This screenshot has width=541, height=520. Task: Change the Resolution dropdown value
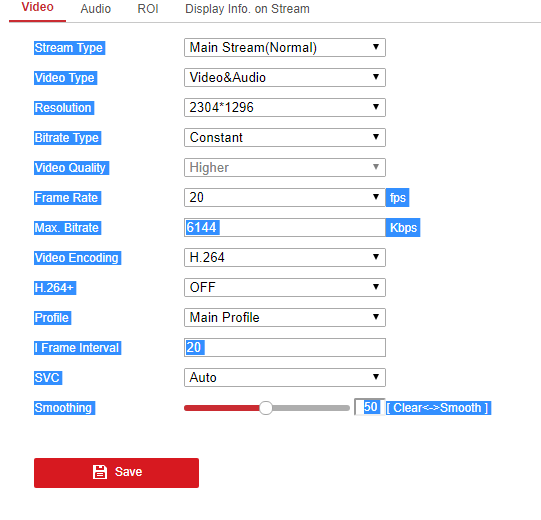click(x=285, y=108)
